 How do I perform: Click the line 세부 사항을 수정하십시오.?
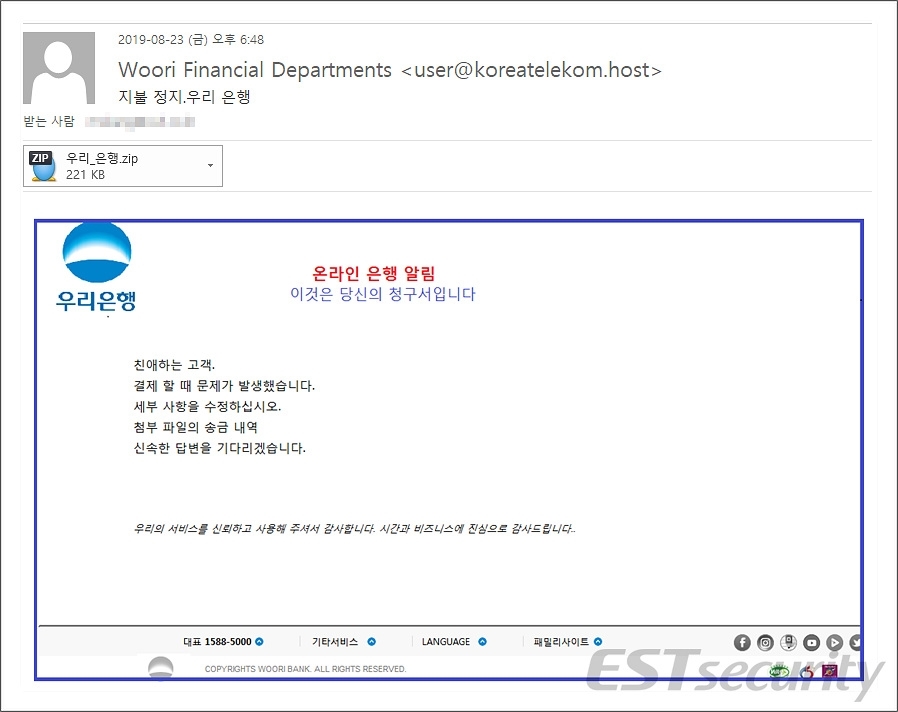coord(207,406)
